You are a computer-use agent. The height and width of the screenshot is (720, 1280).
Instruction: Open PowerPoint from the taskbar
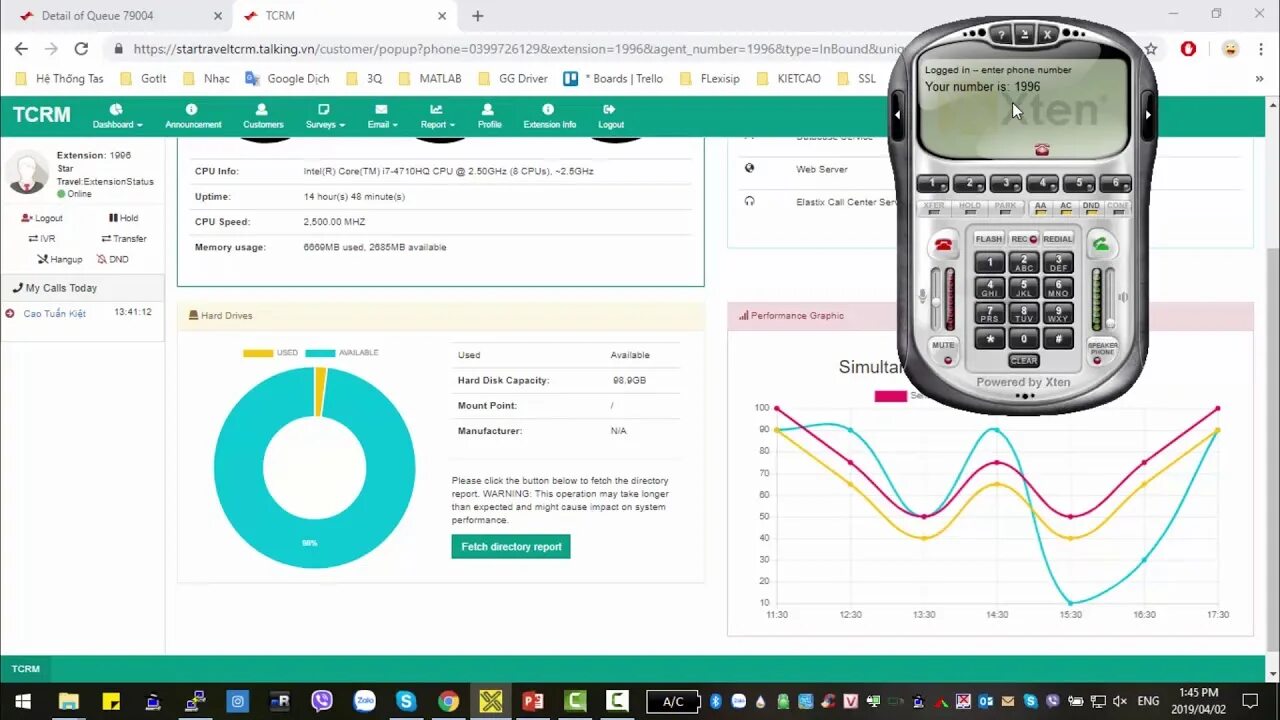click(x=533, y=701)
